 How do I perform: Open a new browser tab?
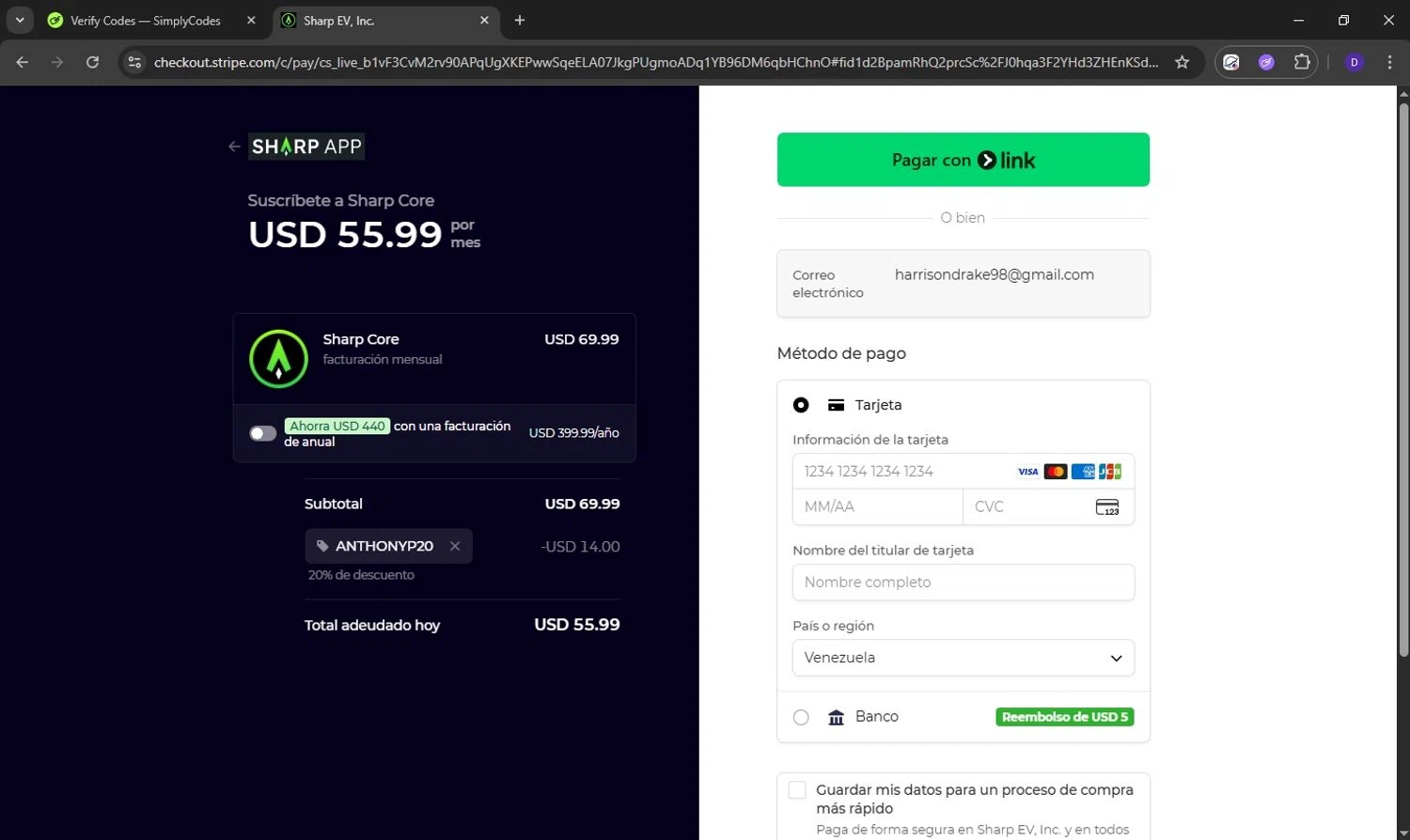[519, 21]
